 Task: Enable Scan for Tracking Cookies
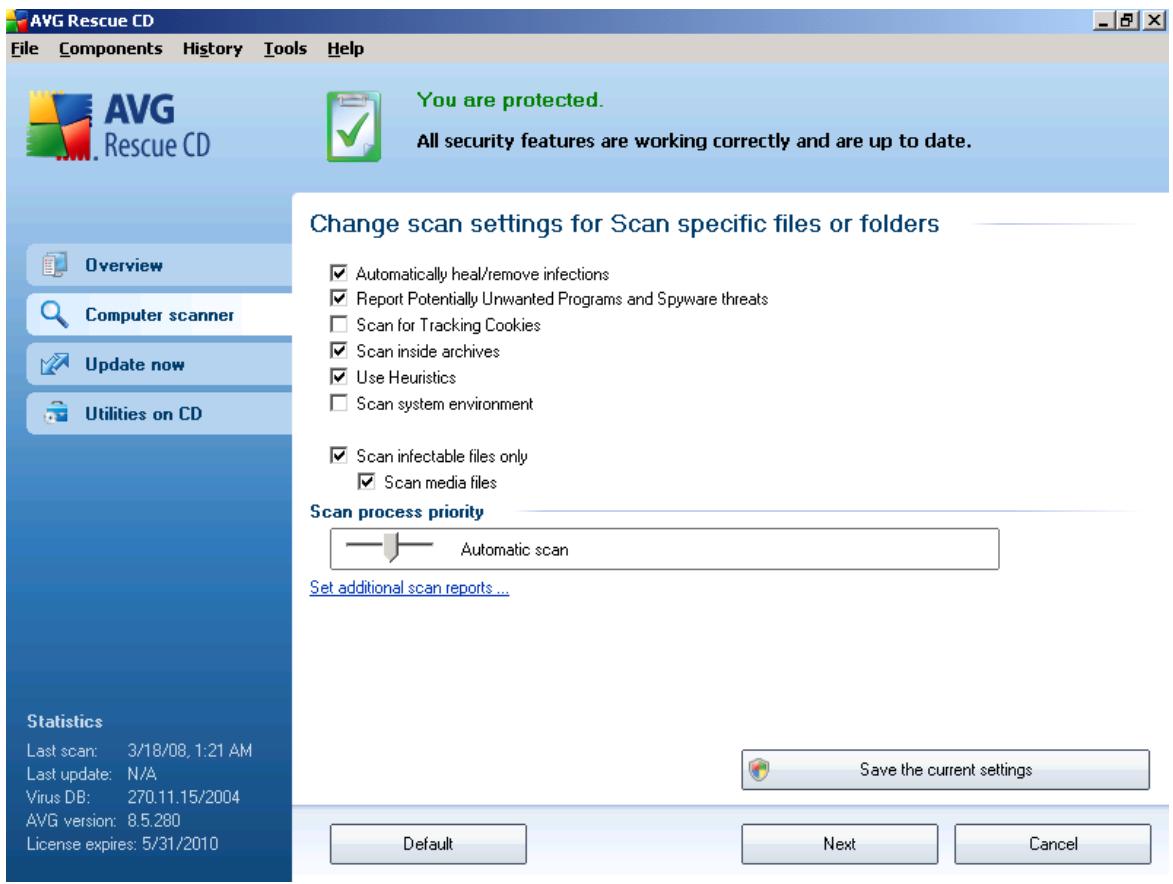pyautogui.click(x=339, y=325)
